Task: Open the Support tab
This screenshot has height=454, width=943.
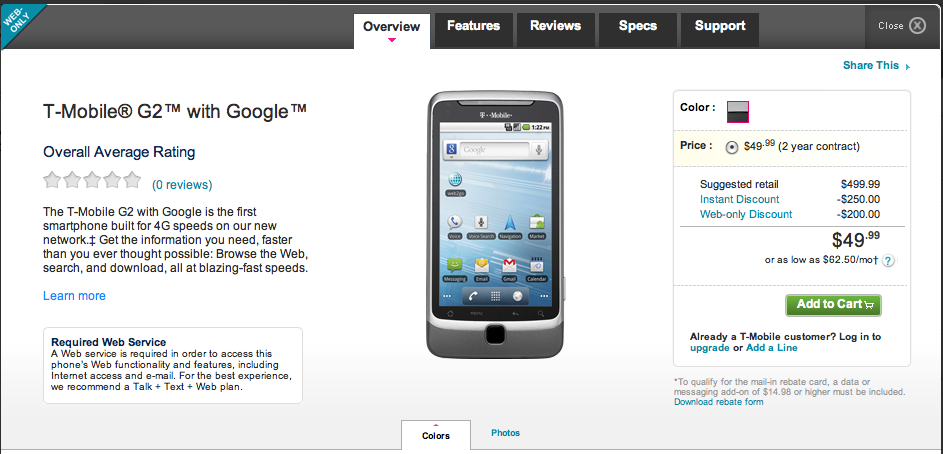Action: [x=720, y=26]
